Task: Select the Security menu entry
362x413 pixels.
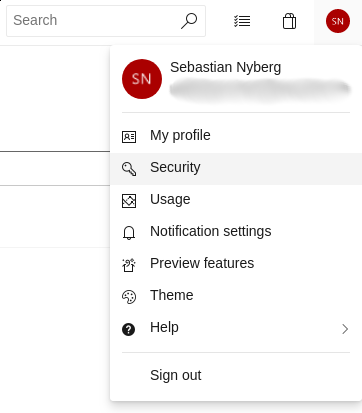Action: pos(236,169)
